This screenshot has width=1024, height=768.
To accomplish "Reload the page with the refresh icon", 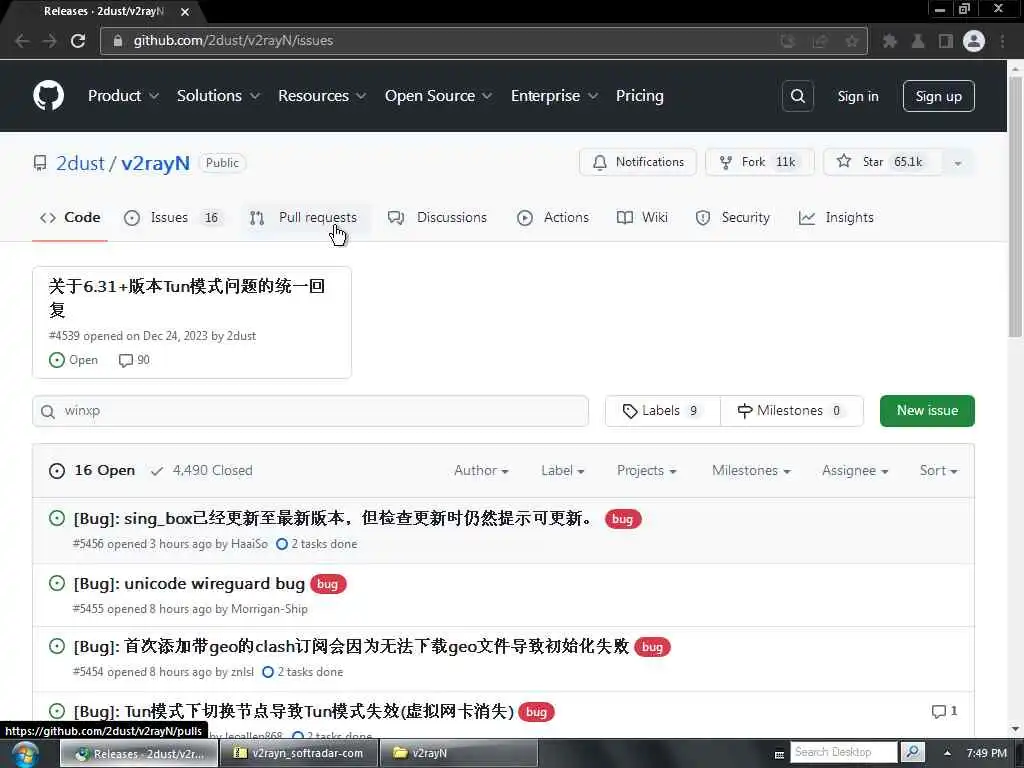I will (78, 40).
